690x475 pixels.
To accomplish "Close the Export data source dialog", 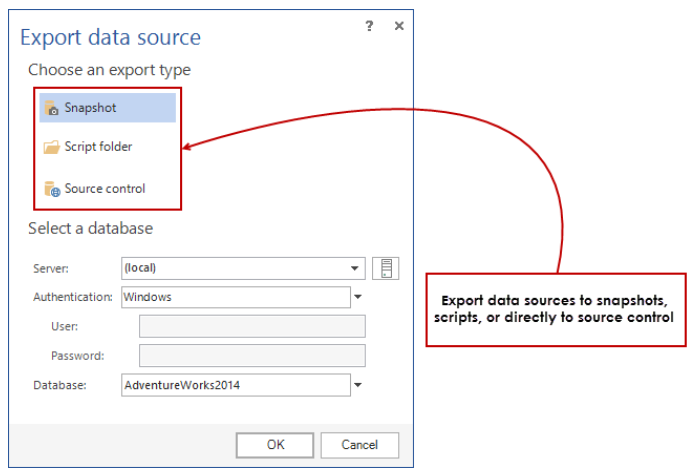I will 399,26.
